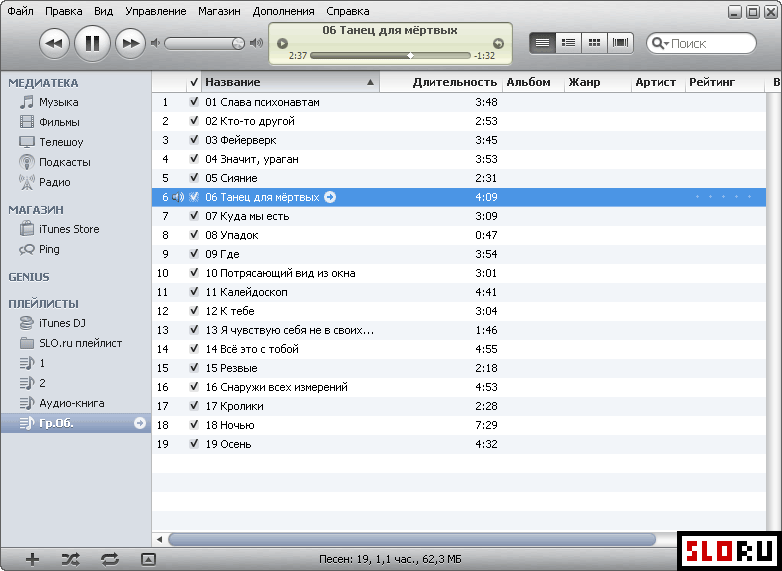Adjust the volume slider
This screenshot has height=571, width=782.
point(205,43)
